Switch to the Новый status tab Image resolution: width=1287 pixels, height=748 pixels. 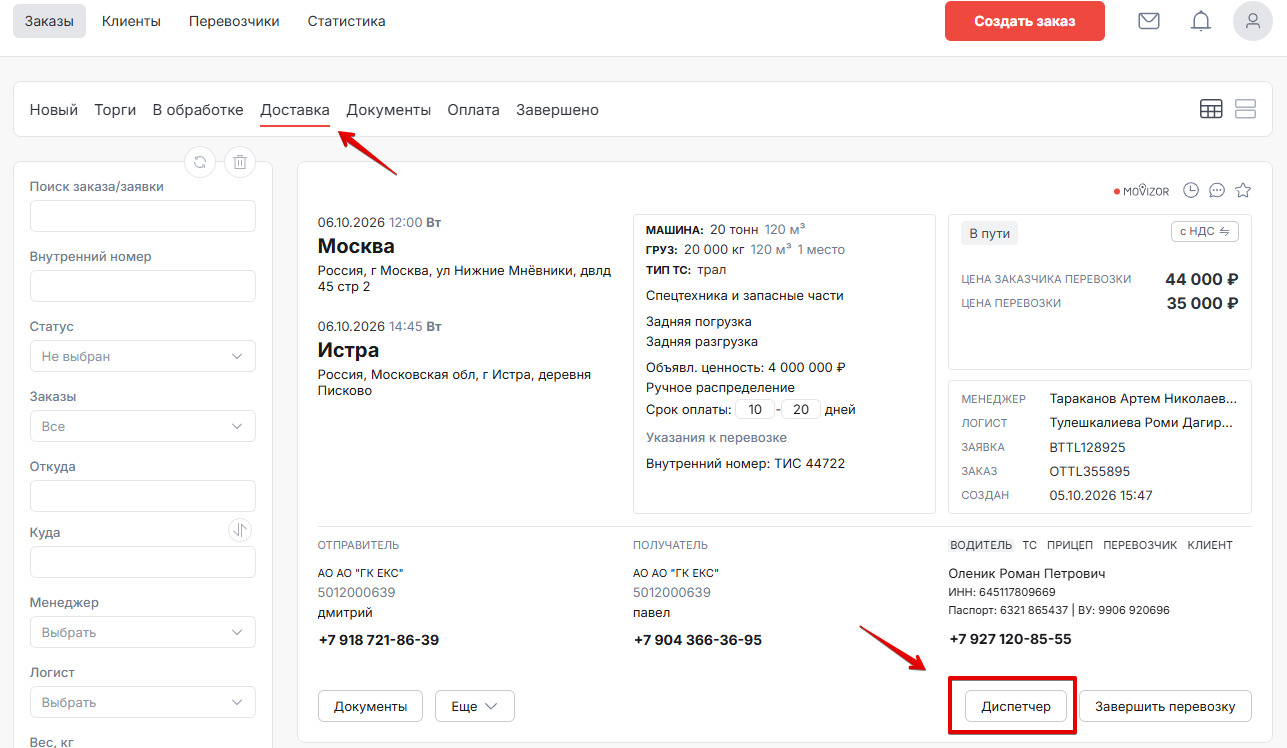click(x=54, y=110)
